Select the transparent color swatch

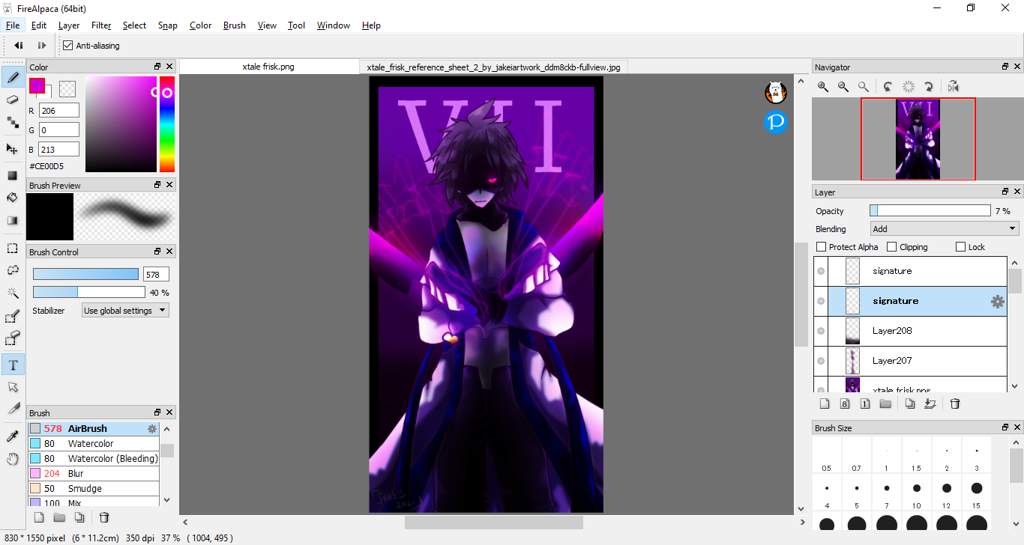pyautogui.click(x=67, y=88)
